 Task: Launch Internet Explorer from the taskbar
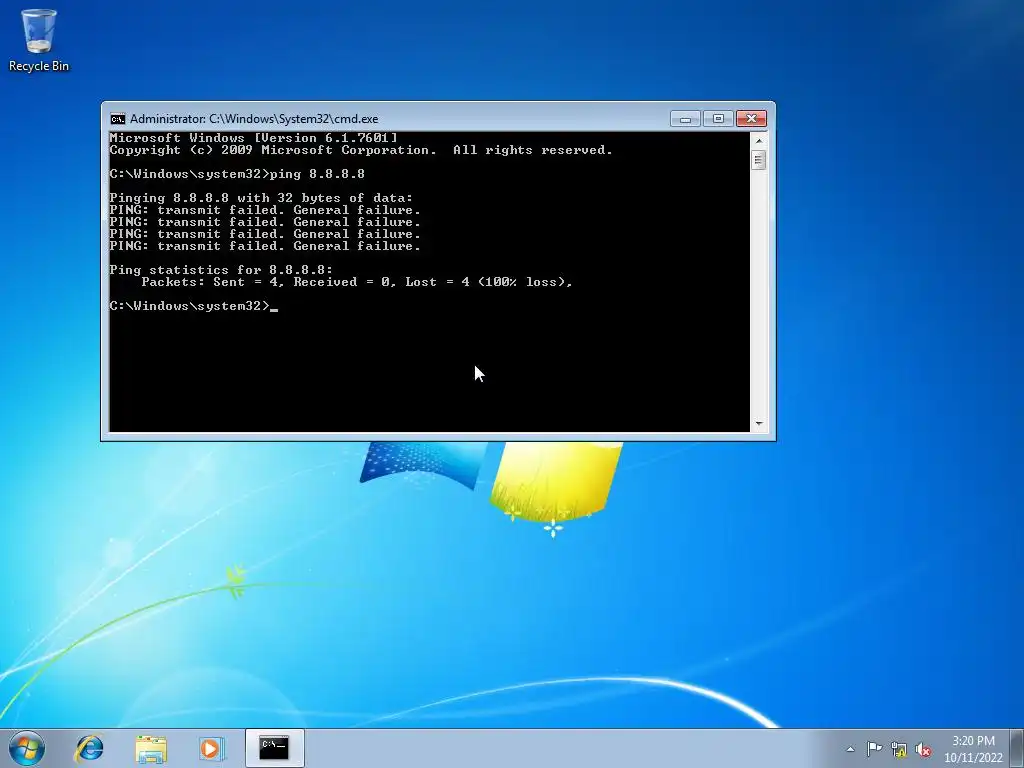click(89, 748)
